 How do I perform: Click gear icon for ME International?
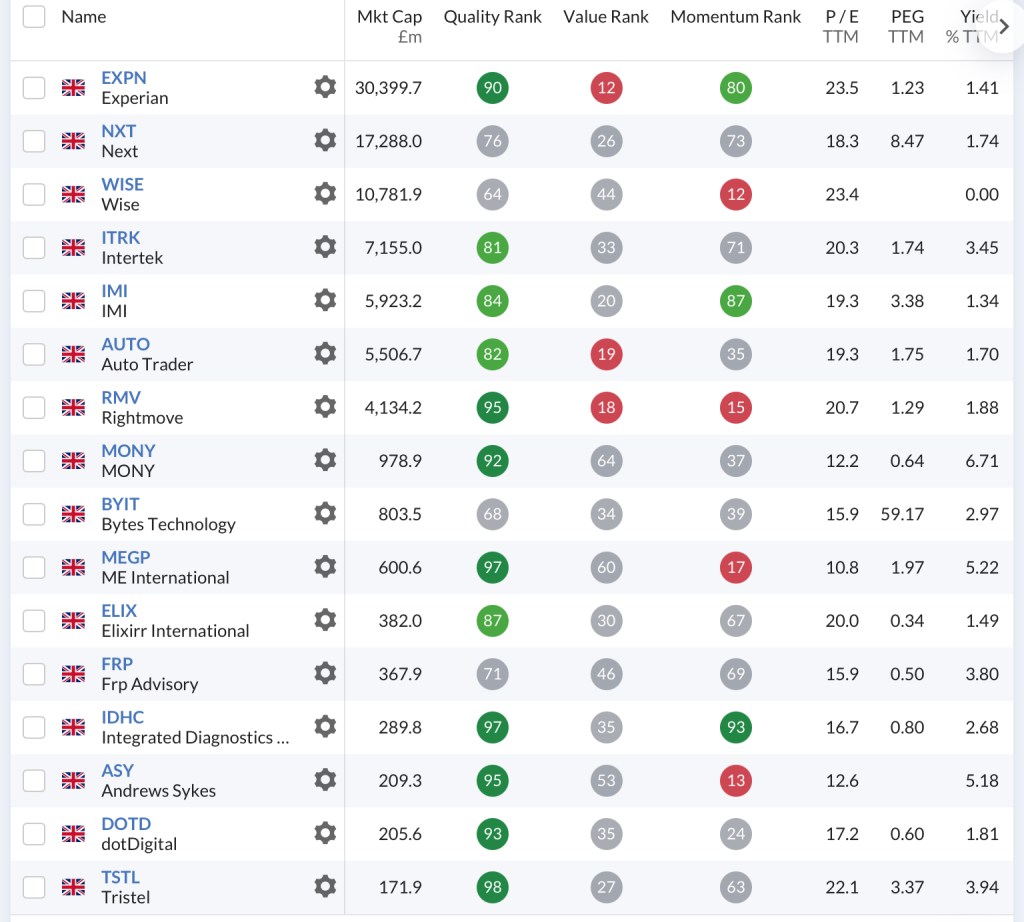(324, 567)
